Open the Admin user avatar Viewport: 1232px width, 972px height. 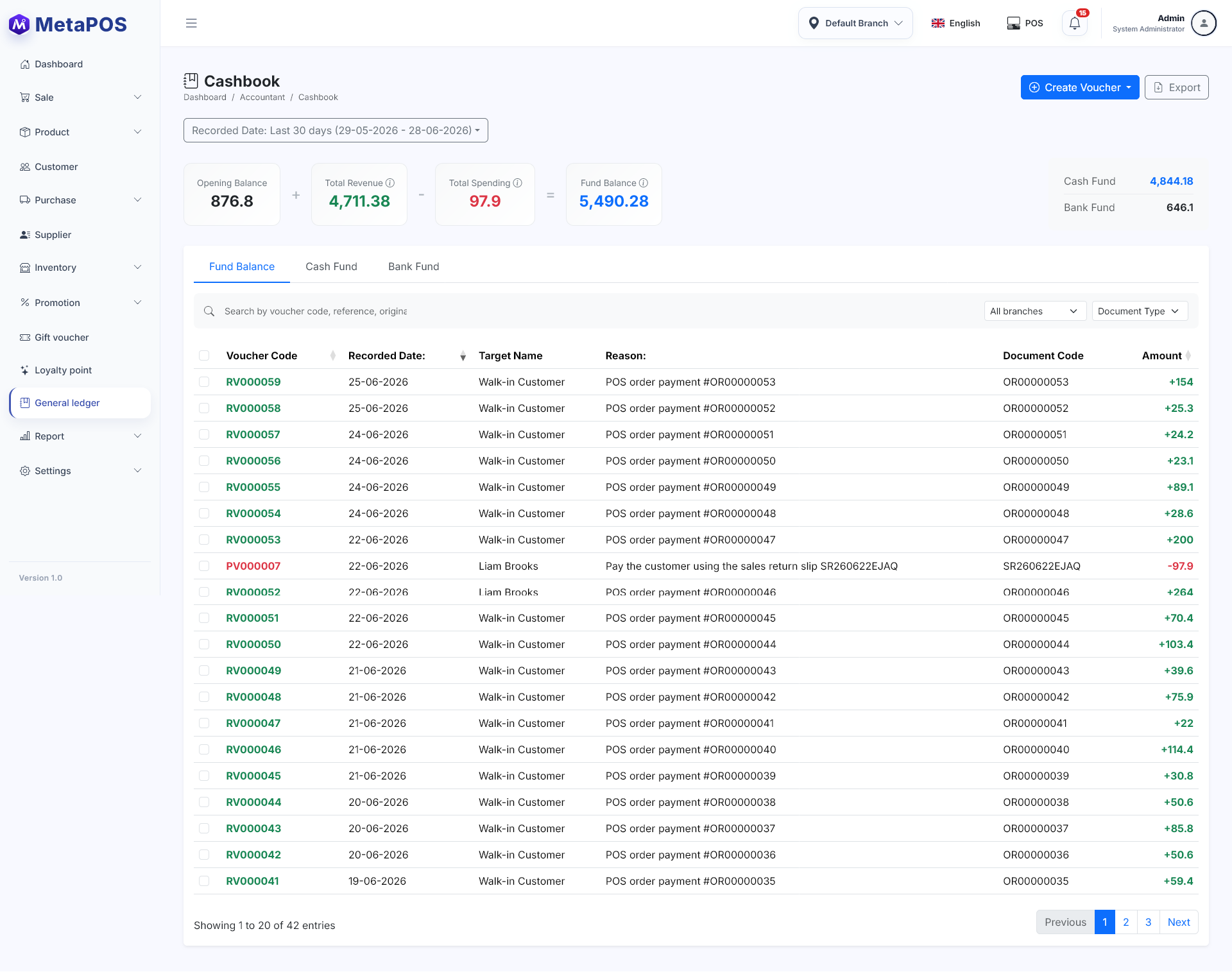point(1204,23)
